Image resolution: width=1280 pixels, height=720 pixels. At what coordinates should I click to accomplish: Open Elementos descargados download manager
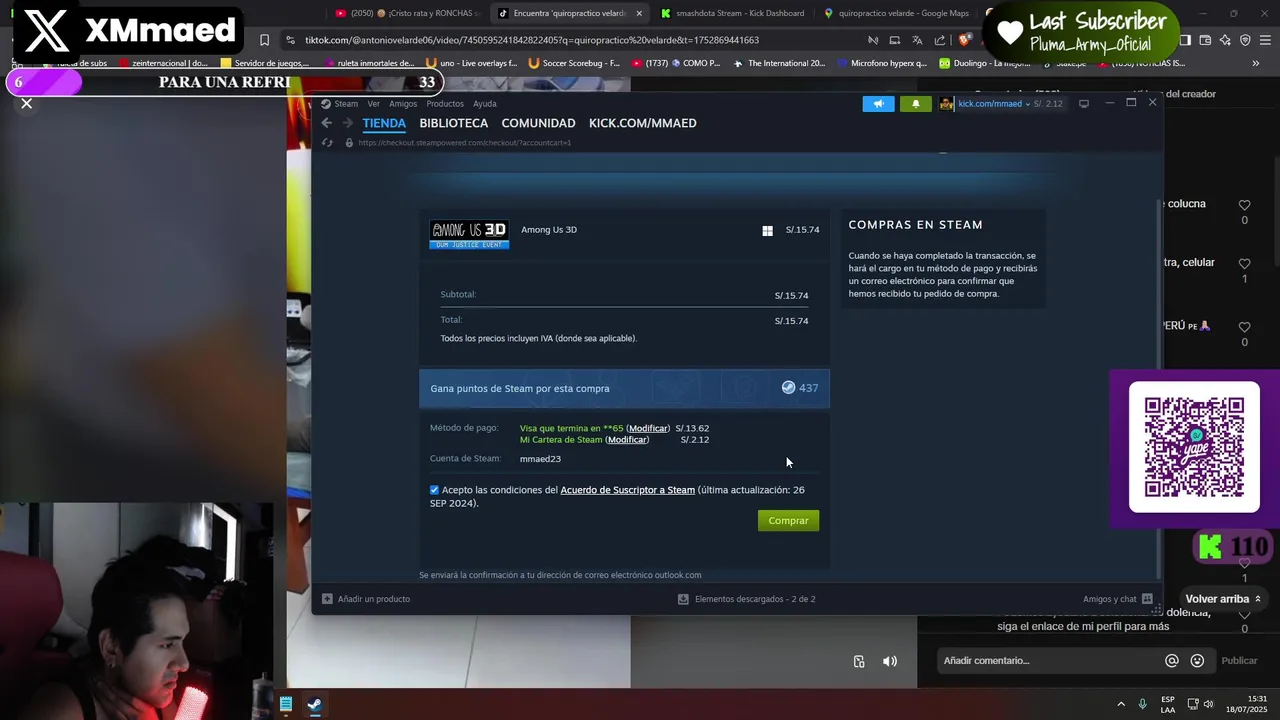click(x=746, y=599)
